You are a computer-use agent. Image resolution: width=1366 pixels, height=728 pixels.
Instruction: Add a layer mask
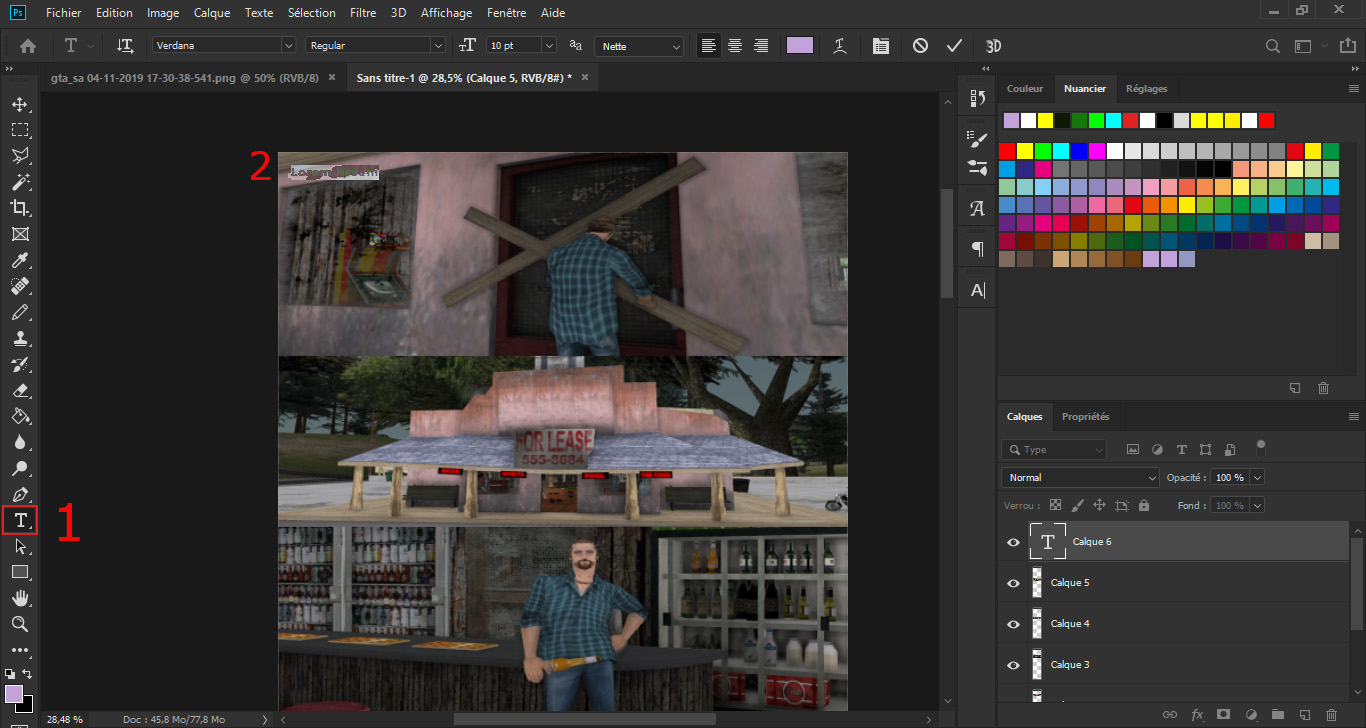1223,715
